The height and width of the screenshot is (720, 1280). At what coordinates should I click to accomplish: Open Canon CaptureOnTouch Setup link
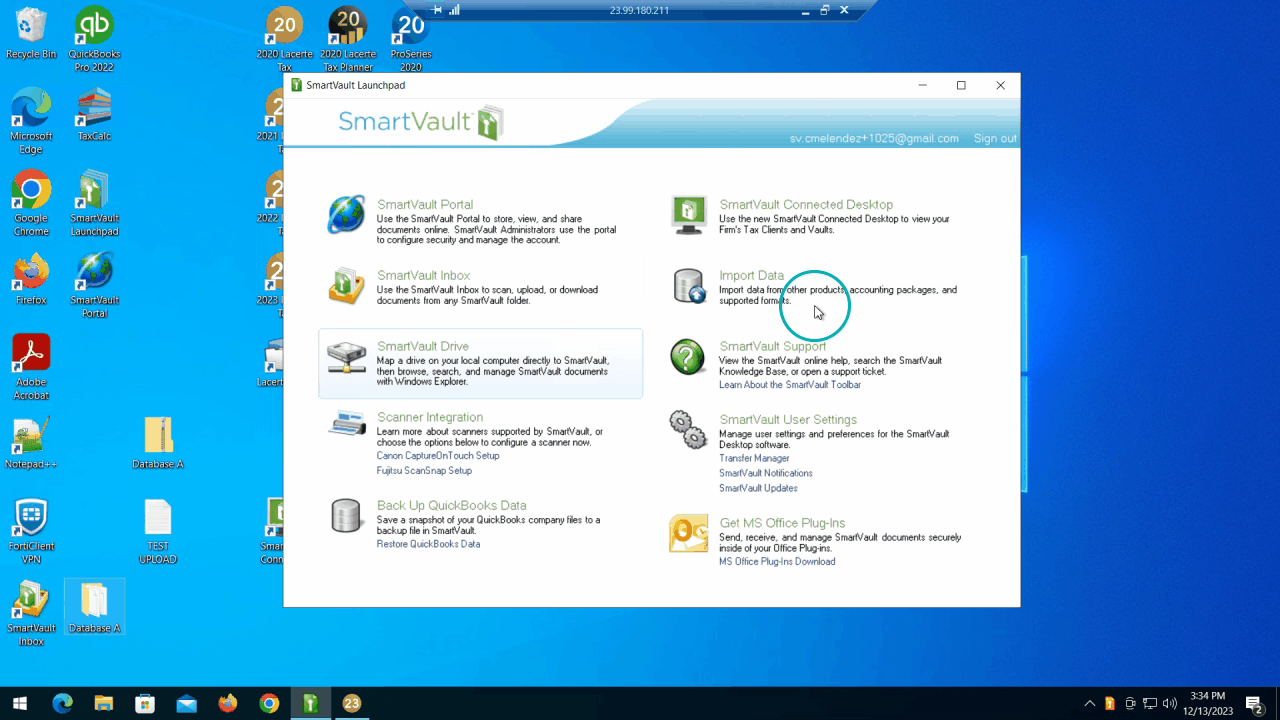[x=437, y=456]
